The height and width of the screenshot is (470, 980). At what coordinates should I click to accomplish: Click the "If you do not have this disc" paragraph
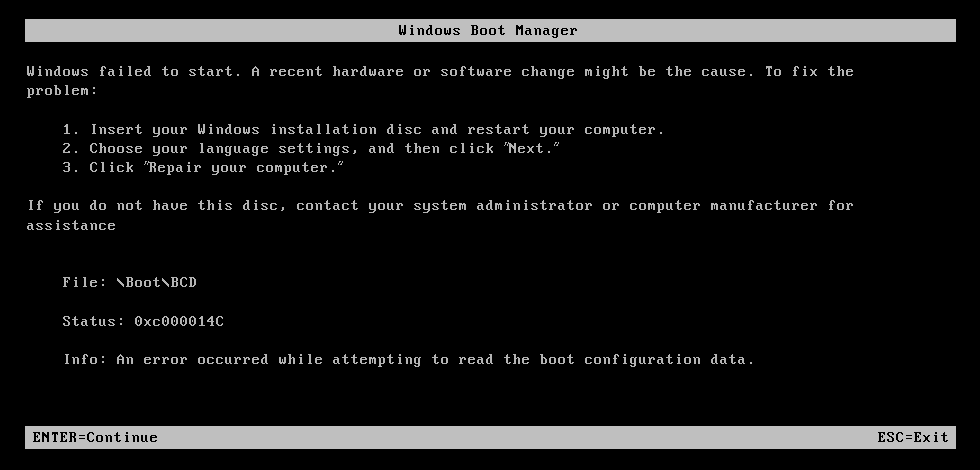point(440,215)
